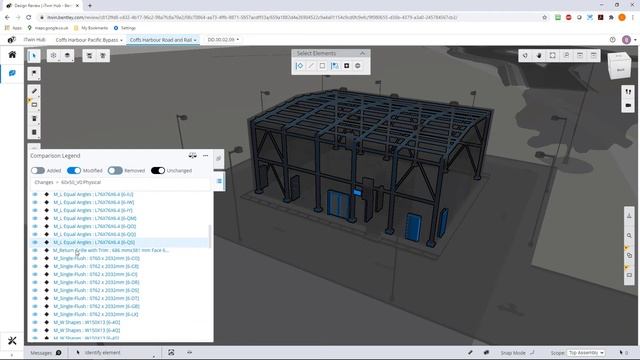Click the list view icon beside legend
The width and height of the screenshot is (640, 360).
tap(219, 181)
